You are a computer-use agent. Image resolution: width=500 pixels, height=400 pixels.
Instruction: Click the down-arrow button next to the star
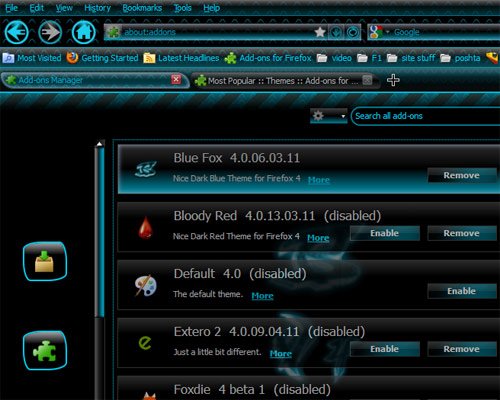point(336,32)
